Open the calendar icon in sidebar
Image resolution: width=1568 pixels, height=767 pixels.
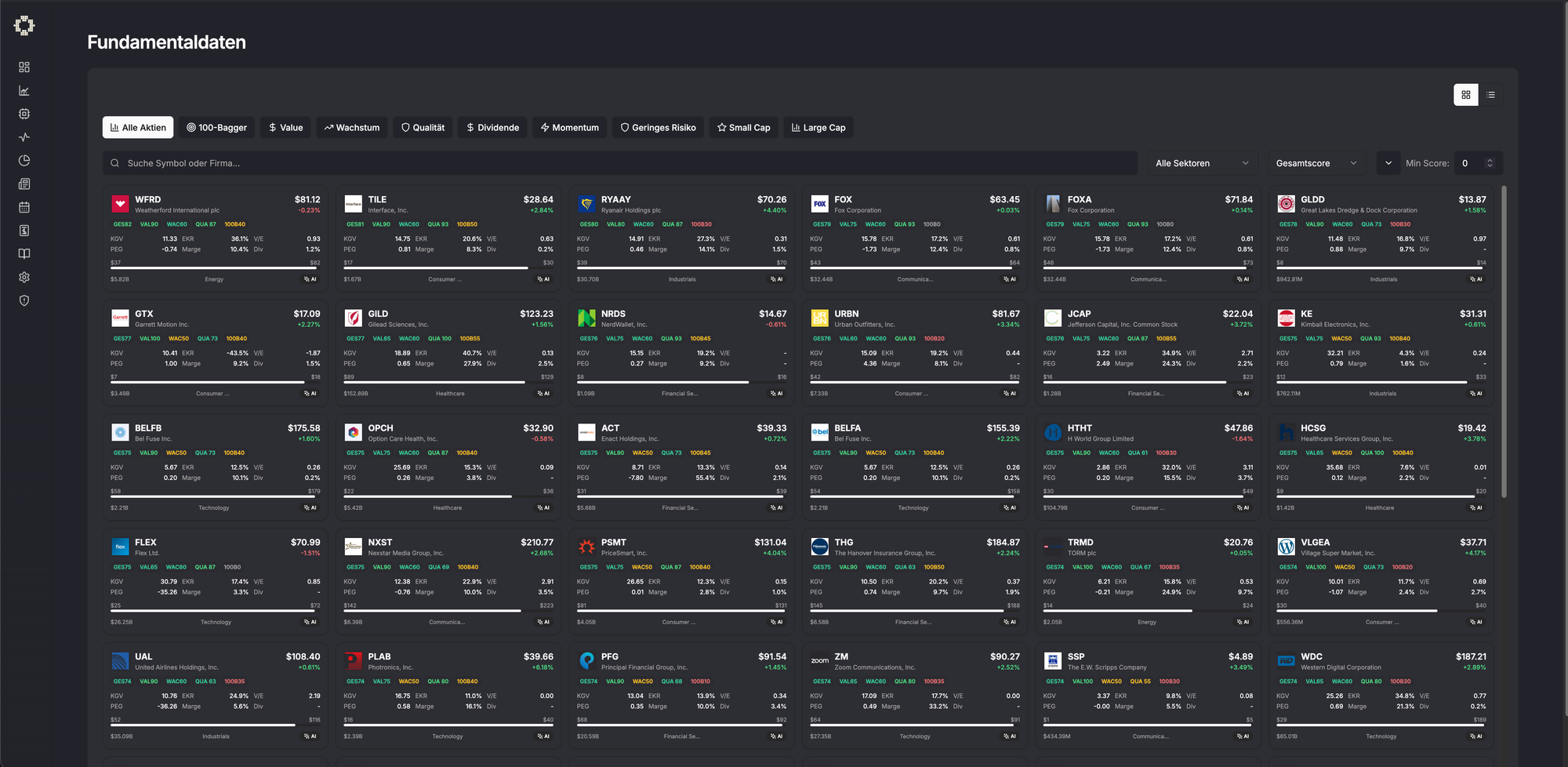(24, 207)
